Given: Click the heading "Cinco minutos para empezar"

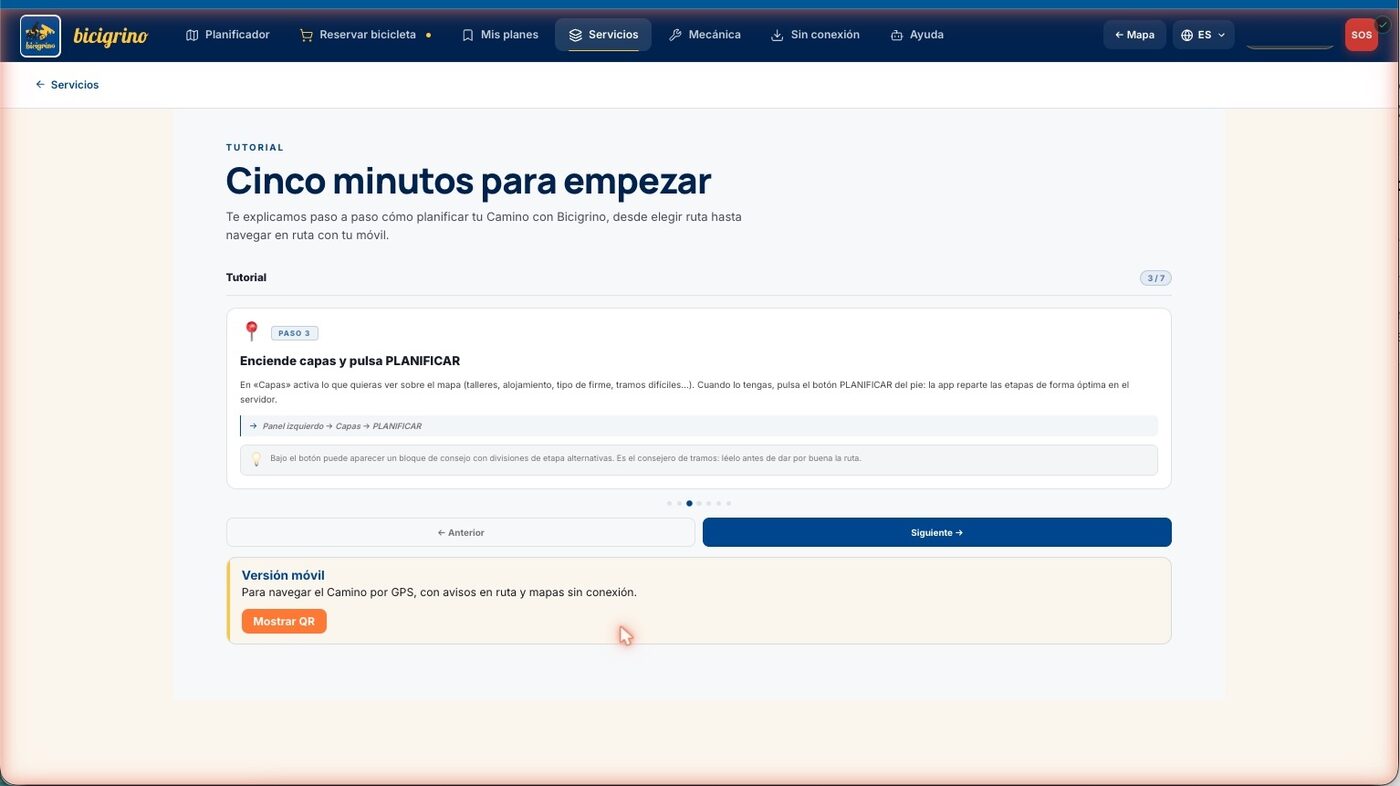Looking at the screenshot, I should coord(468,181).
